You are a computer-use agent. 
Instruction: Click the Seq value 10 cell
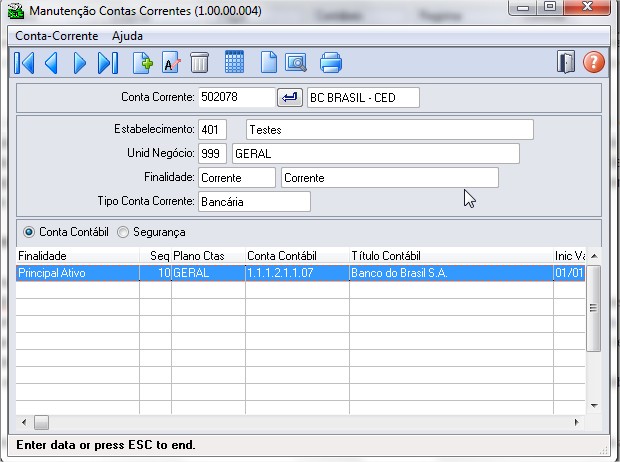click(x=155, y=273)
